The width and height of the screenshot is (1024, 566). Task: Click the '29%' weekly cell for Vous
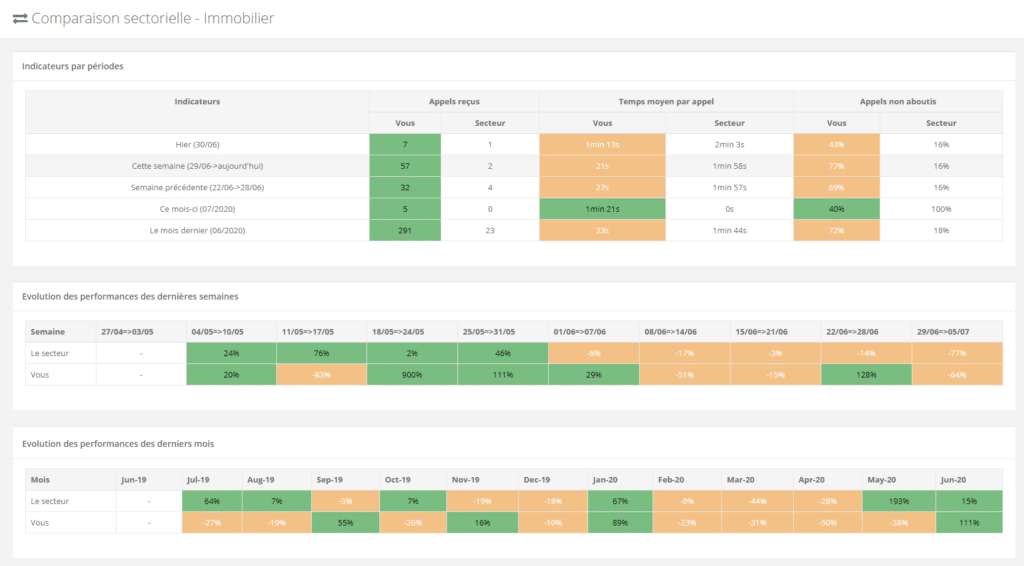pos(594,375)
